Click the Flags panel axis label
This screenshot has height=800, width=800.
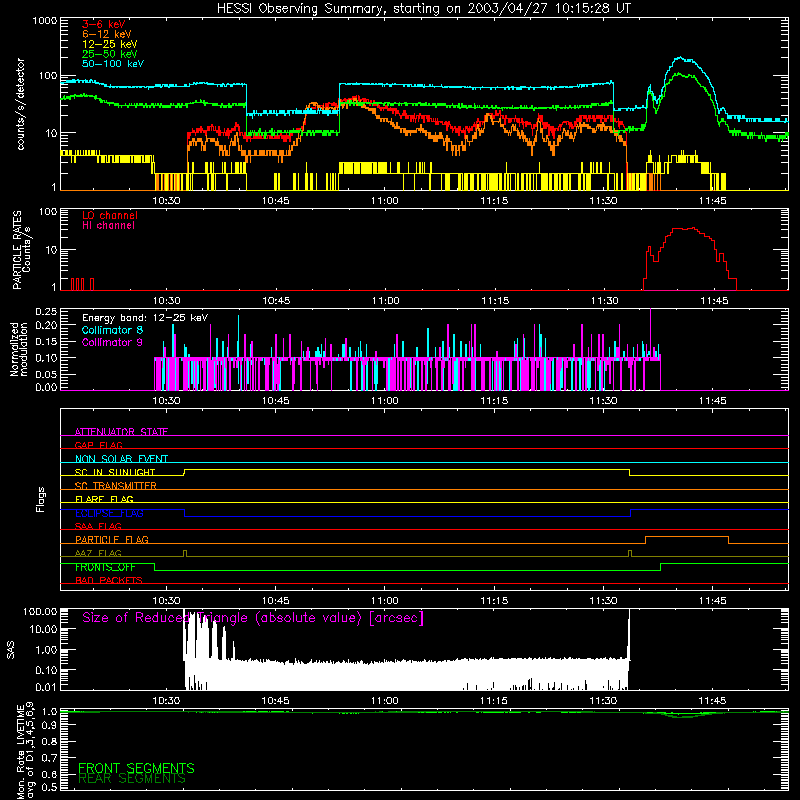[x=41, y=499]
